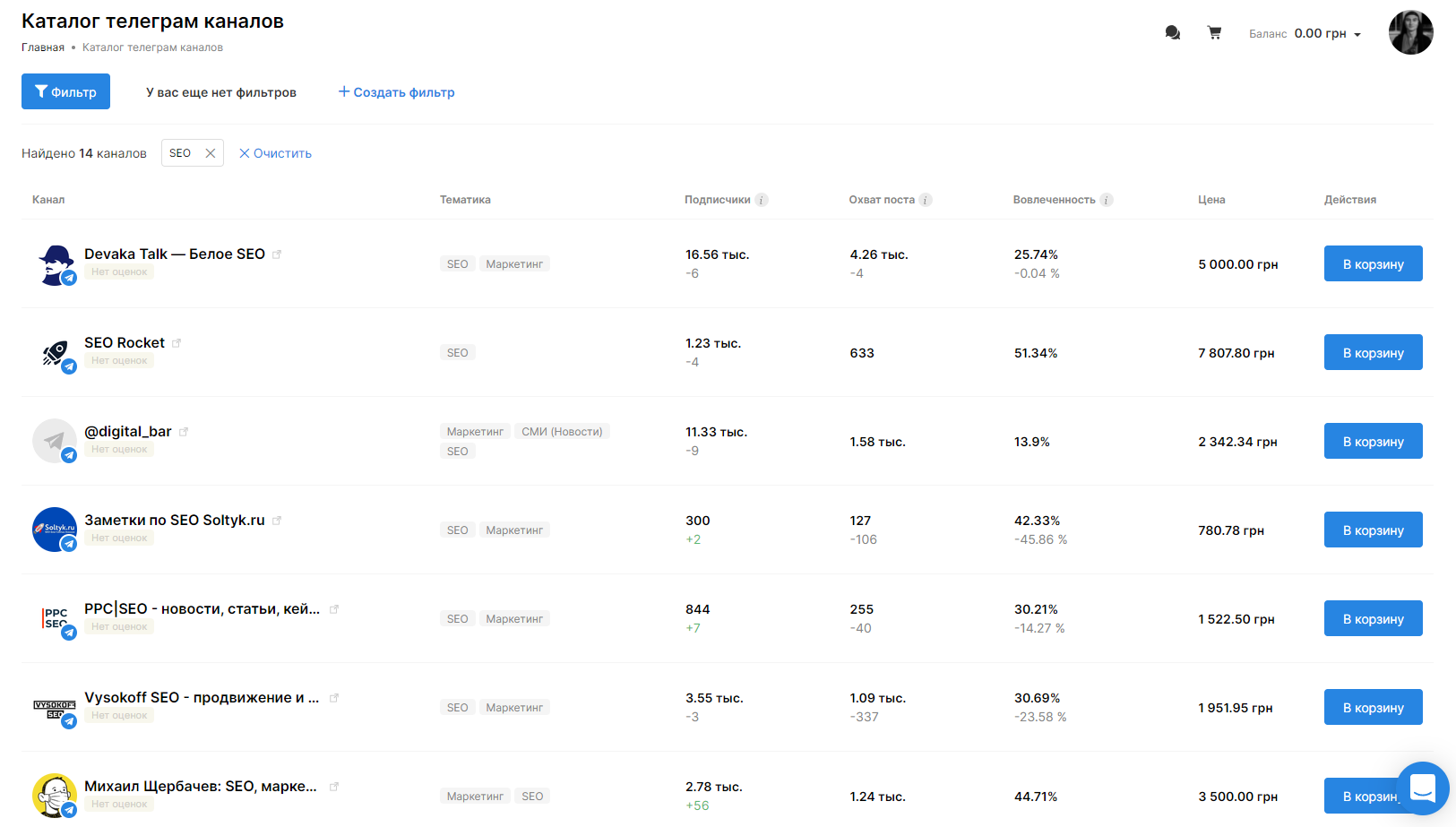Open info icon next to Охват поста
Viewport: 1456px width, 827px height.
click(926, 200)
